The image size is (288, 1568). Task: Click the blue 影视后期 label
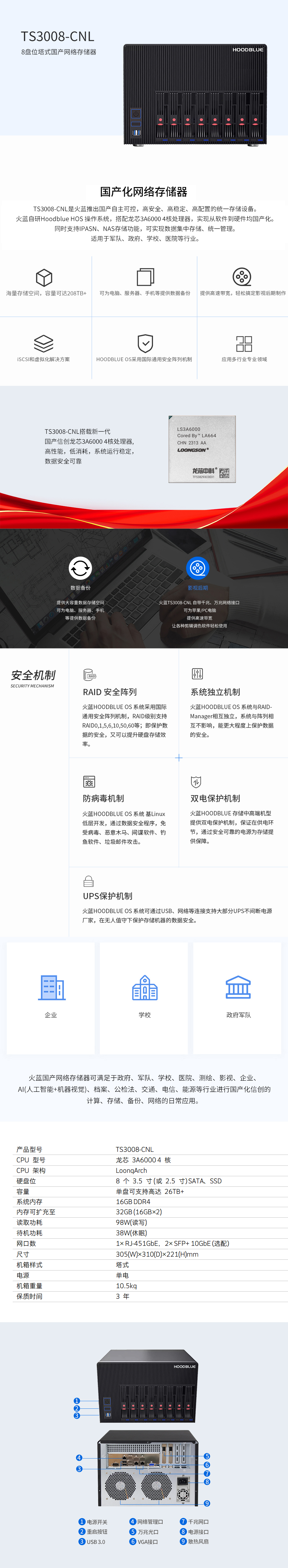coord(198,588)
